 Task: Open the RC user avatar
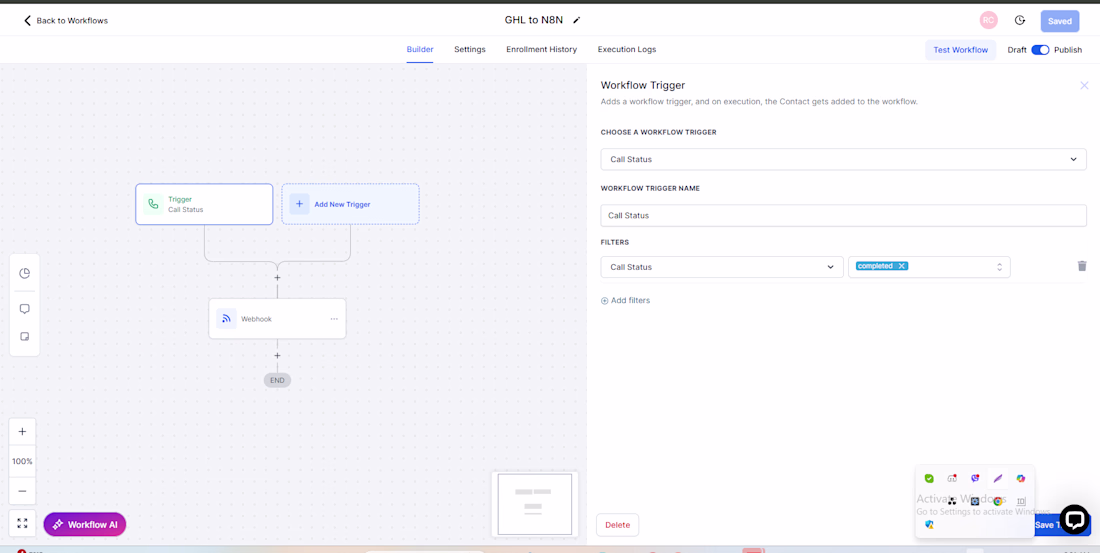click(988, 20)
